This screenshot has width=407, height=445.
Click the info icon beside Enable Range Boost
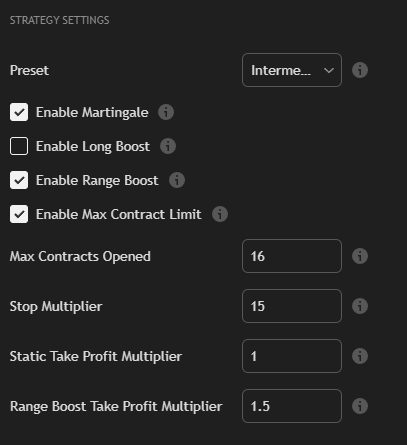(177, 180)
